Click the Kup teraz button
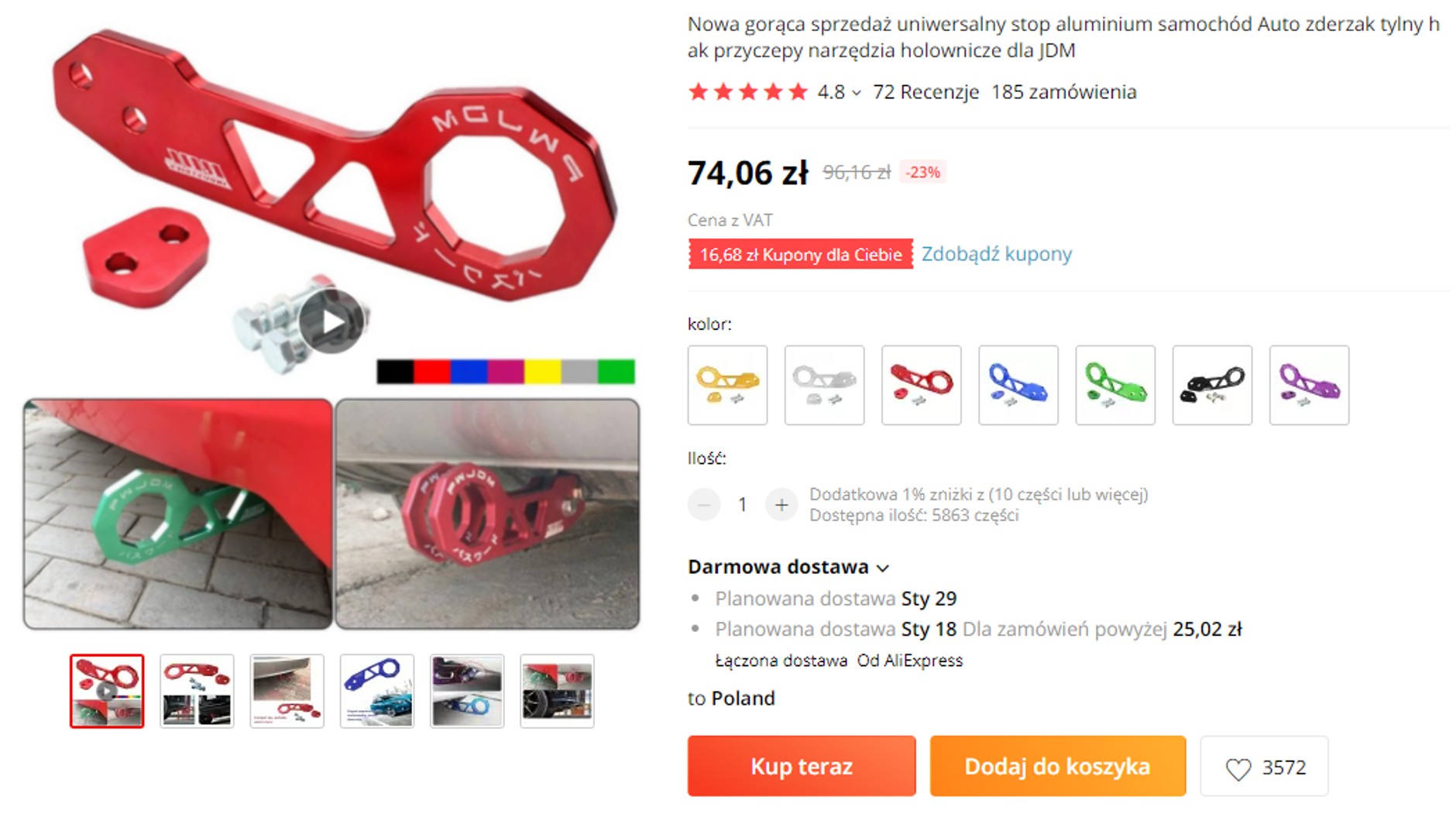The image size is (1456, 821). [802, 766]
